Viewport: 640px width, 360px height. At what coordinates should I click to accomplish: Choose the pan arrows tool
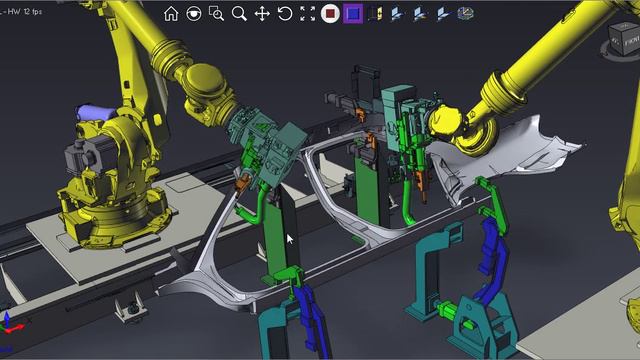262,13
